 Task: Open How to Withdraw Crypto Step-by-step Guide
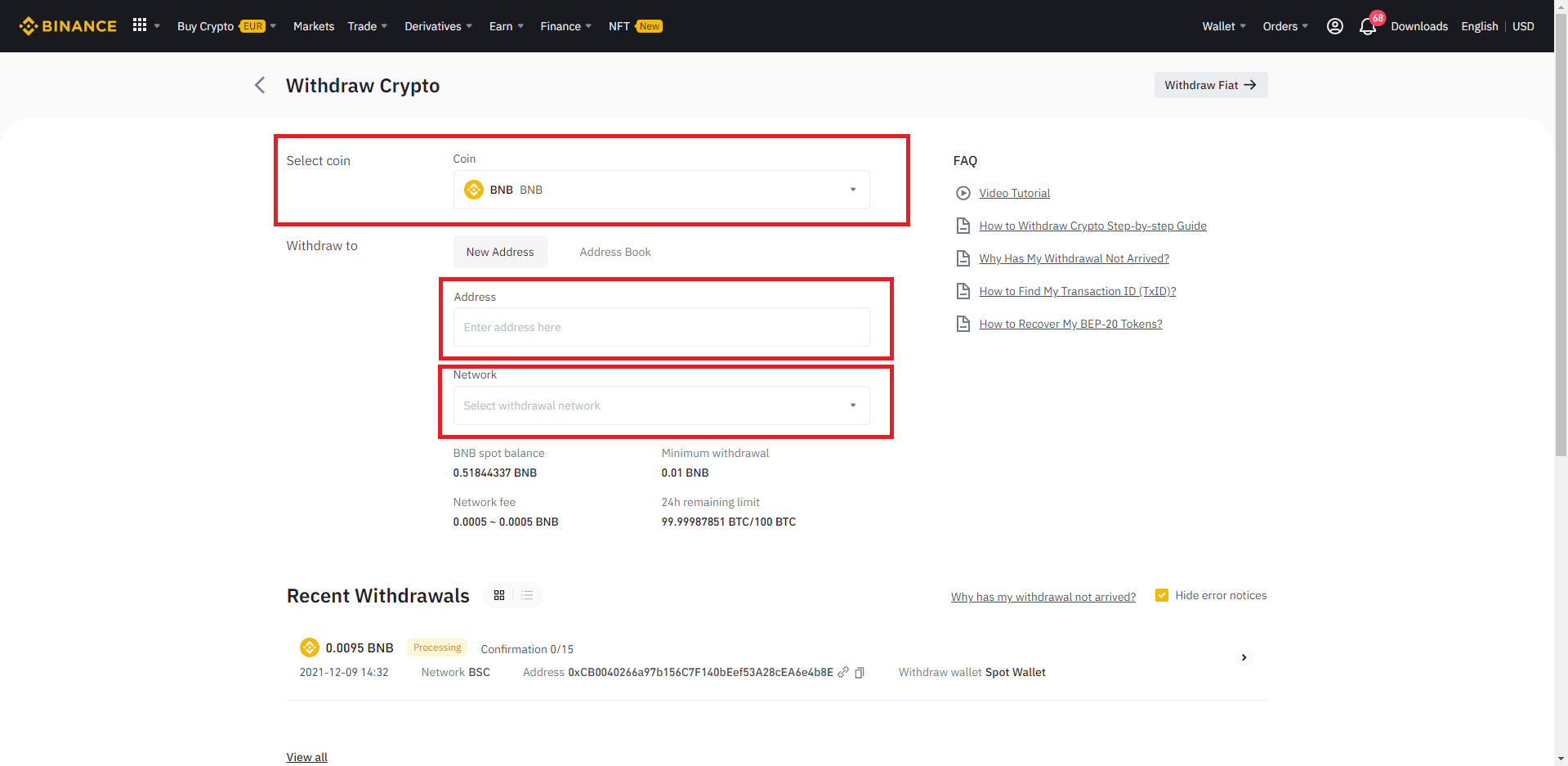[1092, 226]
